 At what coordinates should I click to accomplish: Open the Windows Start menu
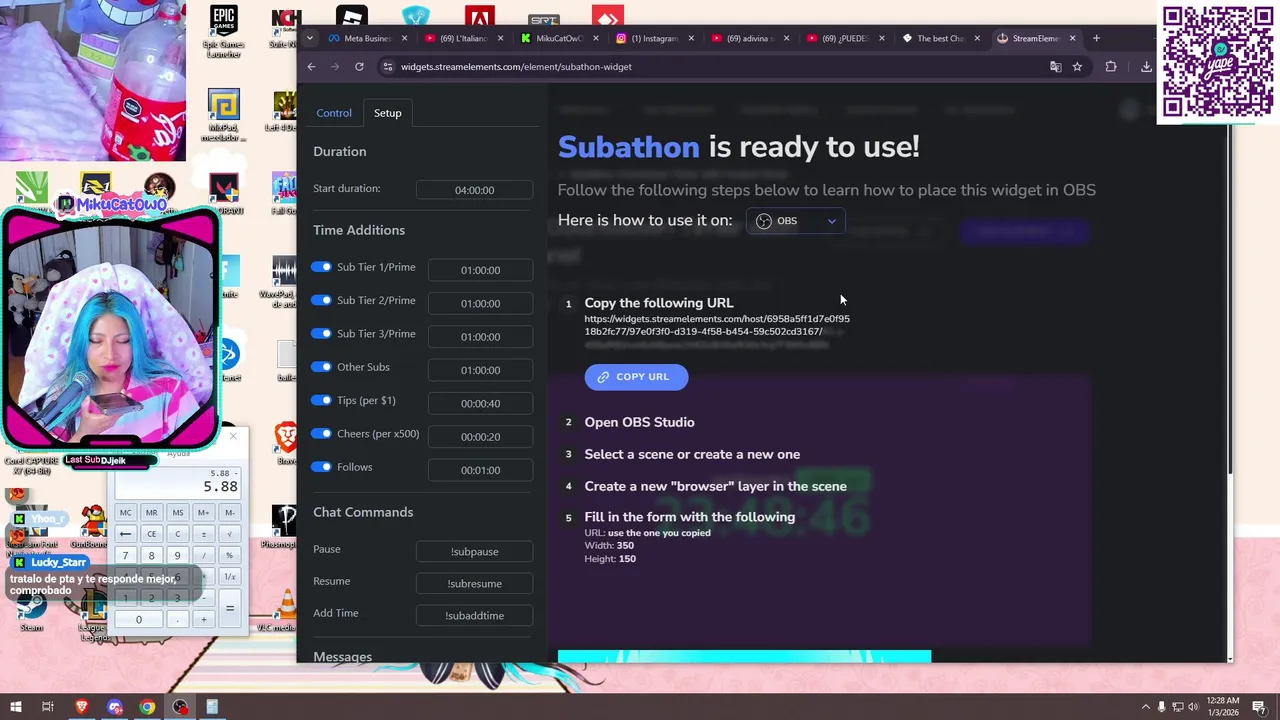click(x=16, y=707)
